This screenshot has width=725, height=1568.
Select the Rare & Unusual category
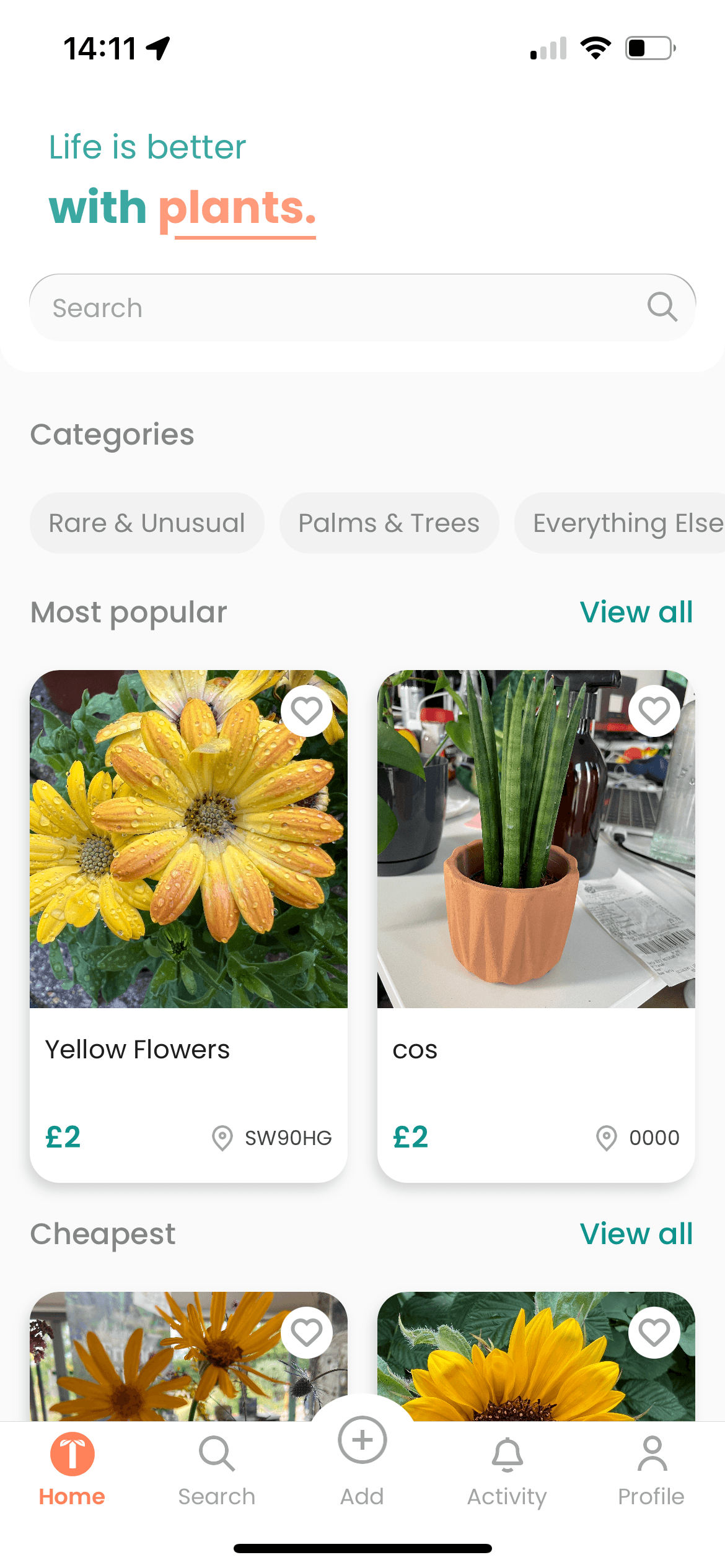click(x=147, y=523)
